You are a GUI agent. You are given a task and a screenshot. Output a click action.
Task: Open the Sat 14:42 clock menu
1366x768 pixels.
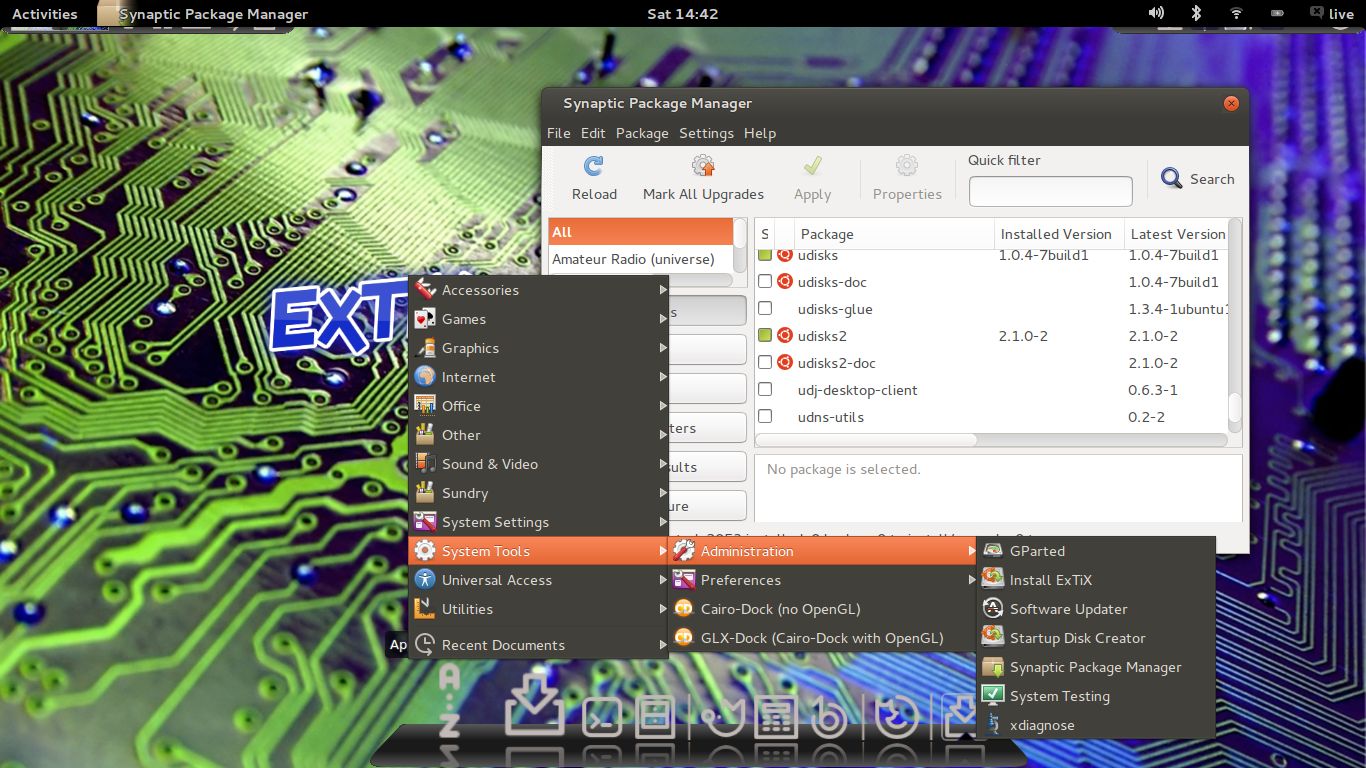682,14
